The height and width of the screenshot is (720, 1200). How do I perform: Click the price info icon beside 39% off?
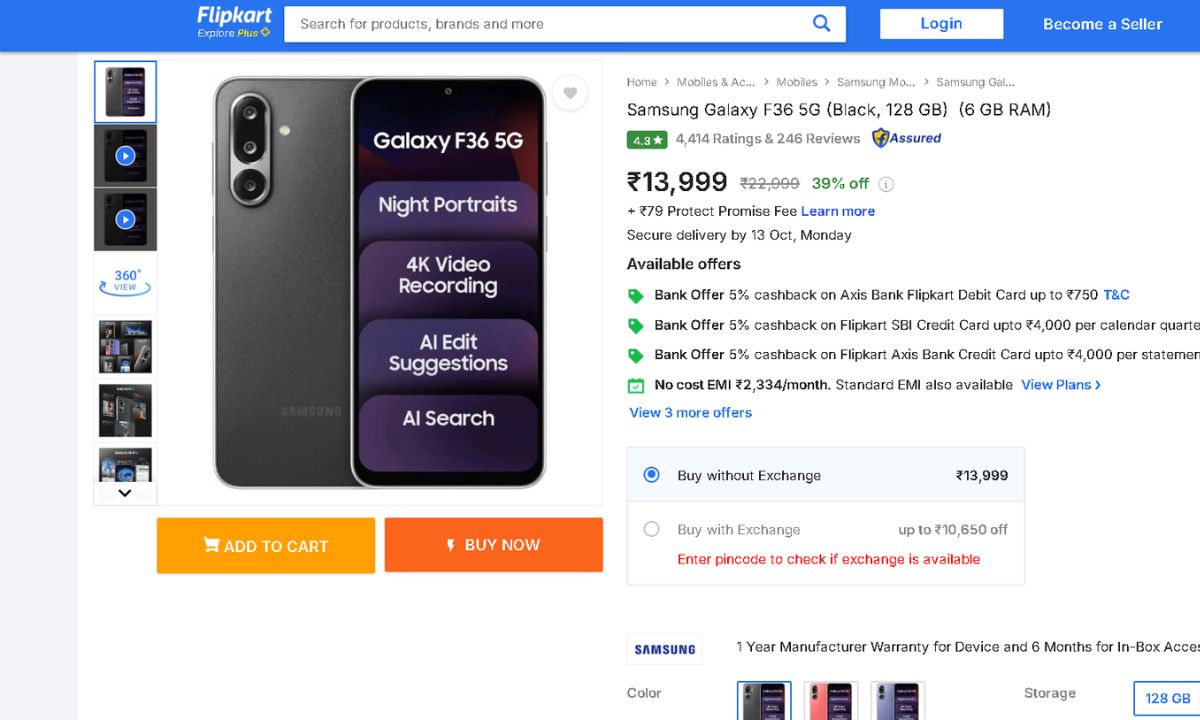point(886,184)
